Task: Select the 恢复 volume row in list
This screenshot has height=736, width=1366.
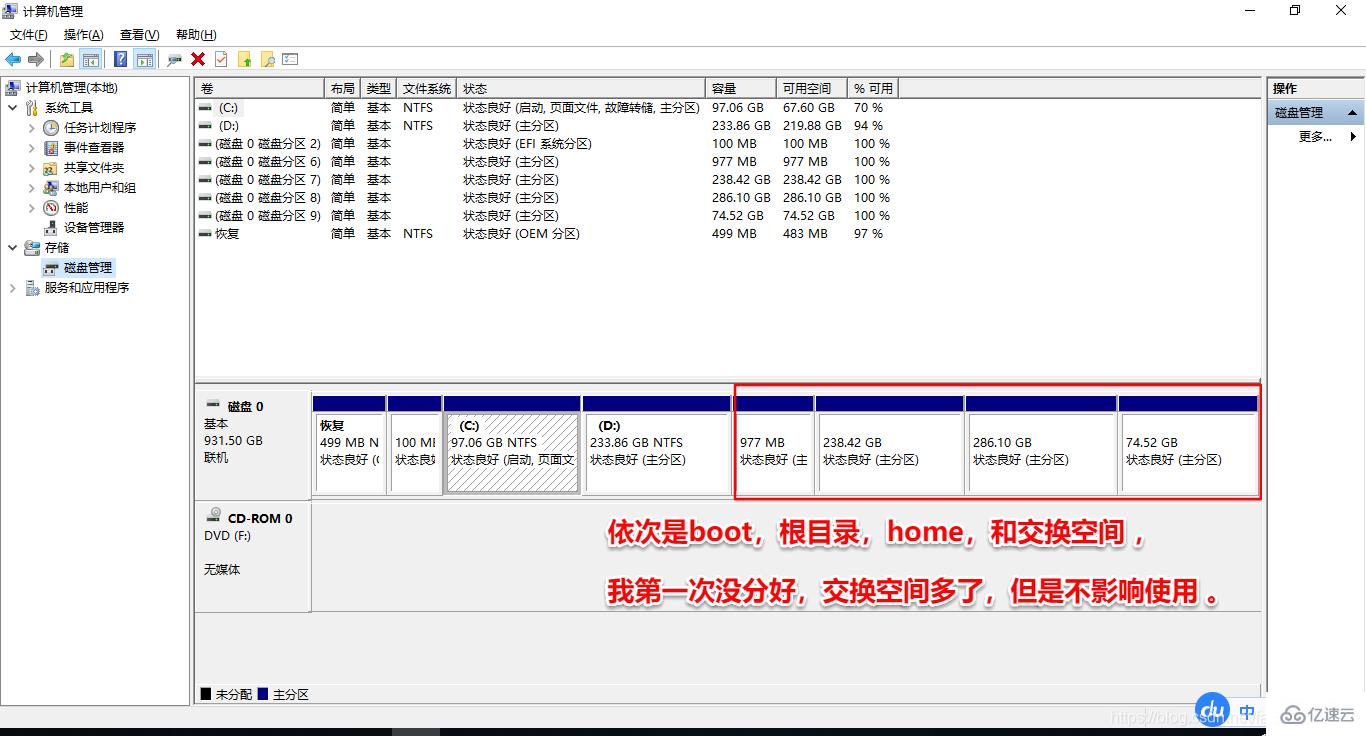Action: point(546,234)
